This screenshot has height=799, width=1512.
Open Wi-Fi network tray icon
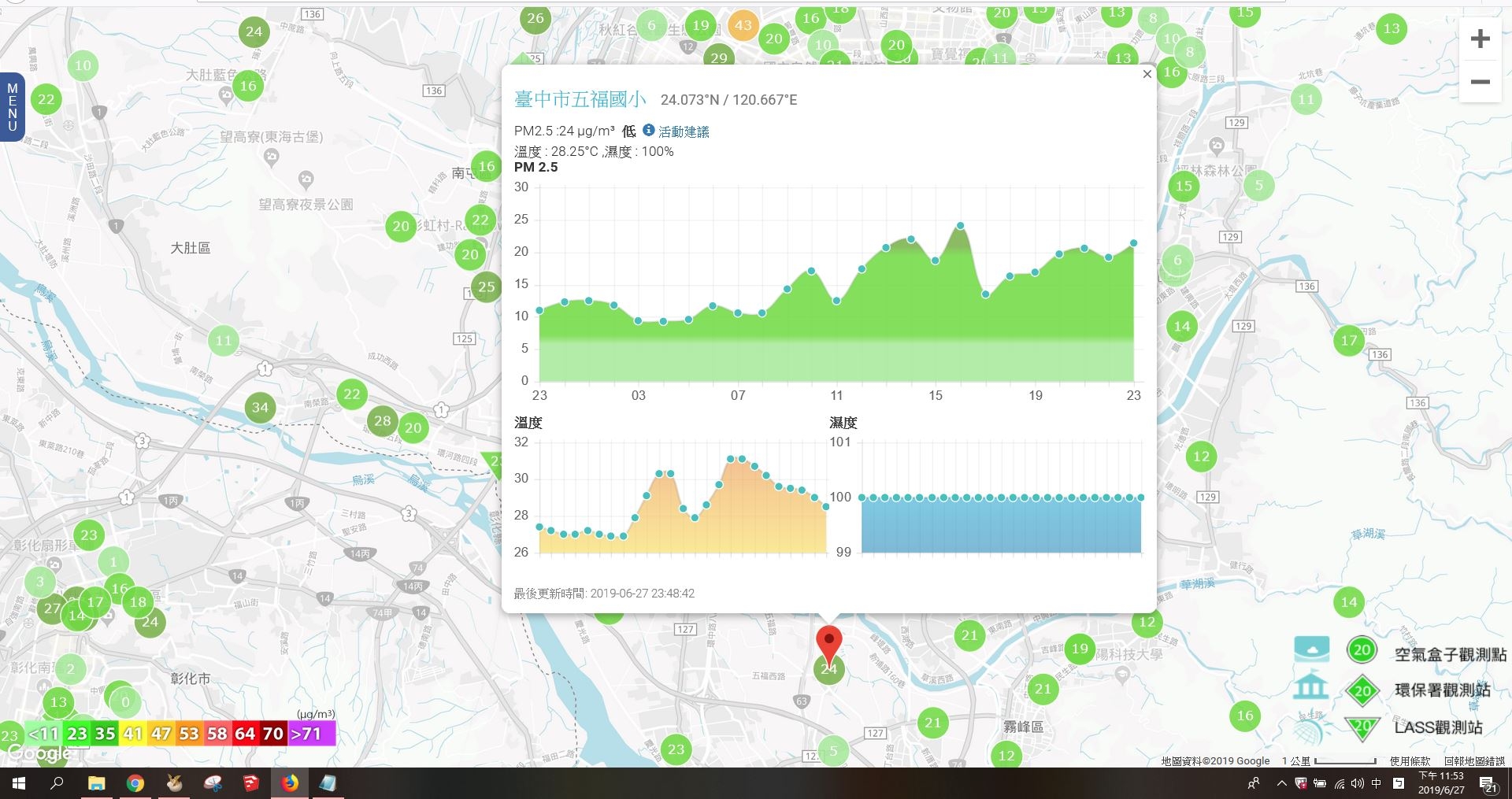pyautogui.click(x=1339, y=783)
